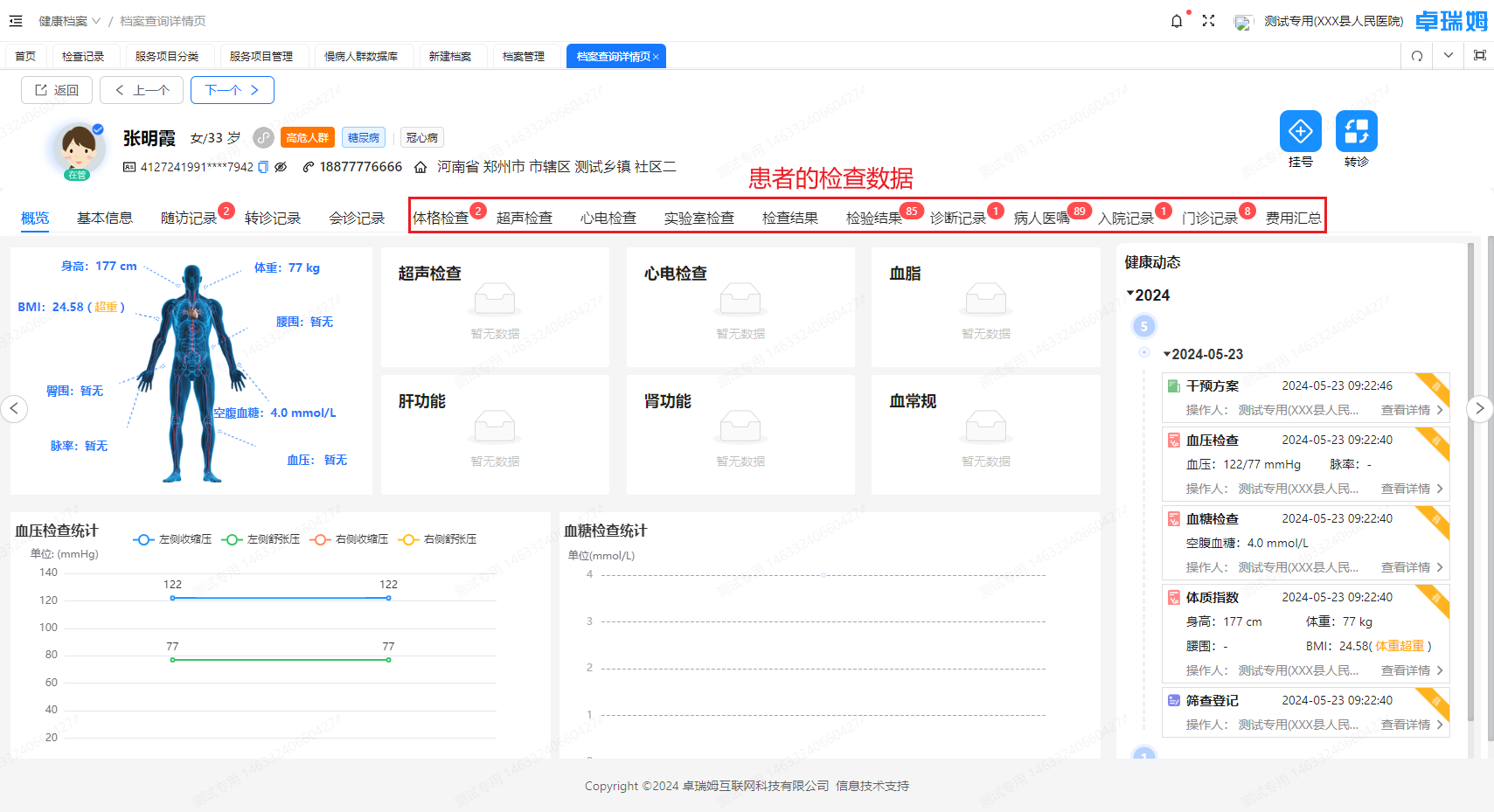Switch to the 检查记录 tab
Screen dimensions: 1494x812
[83, 56]
